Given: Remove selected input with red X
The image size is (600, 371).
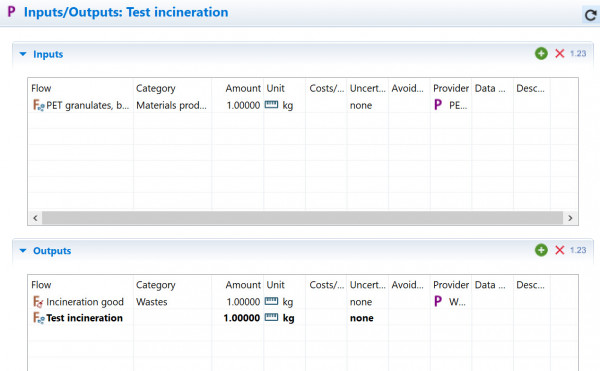Looking at the screenshot, I should pos(559,54).
